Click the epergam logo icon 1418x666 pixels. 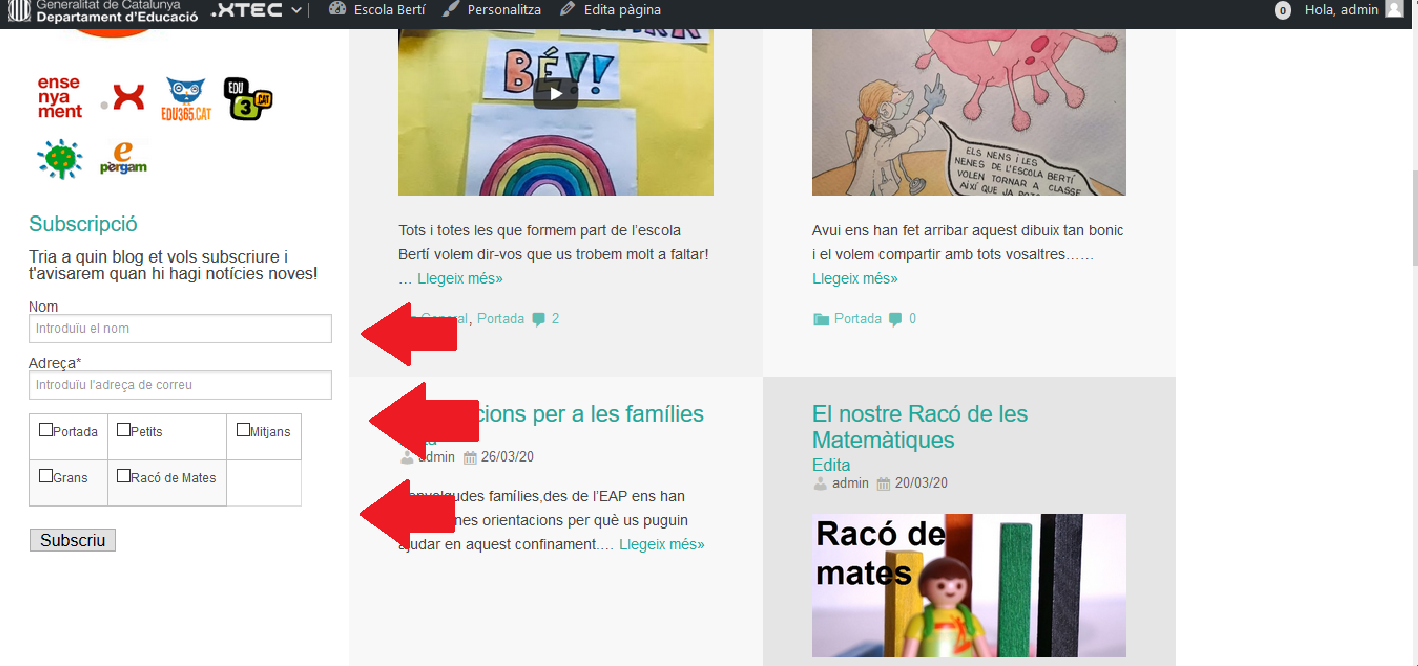123,158
